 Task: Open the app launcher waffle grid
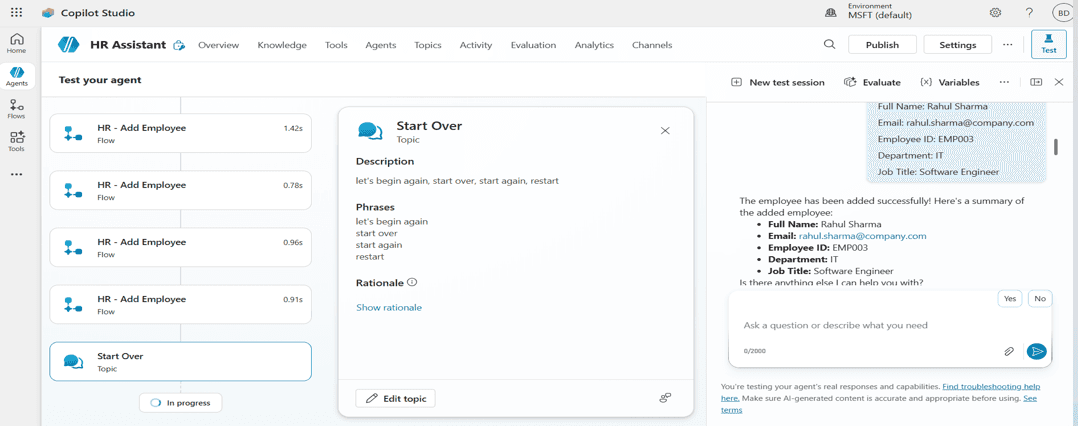(16, 12)
